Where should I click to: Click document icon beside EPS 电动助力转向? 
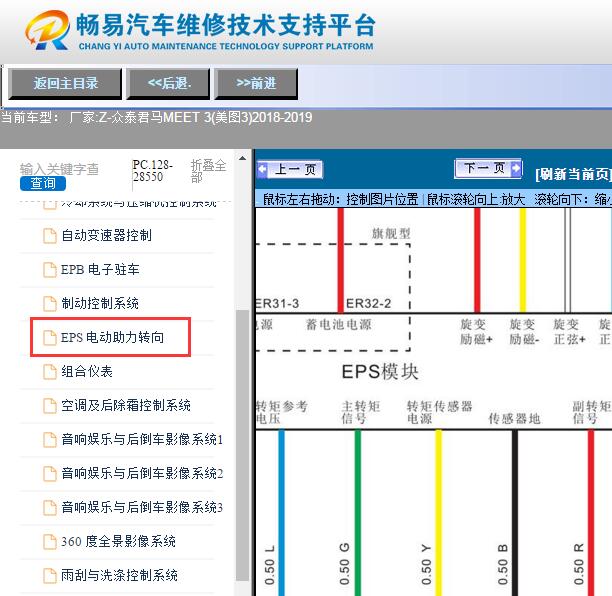pyautogui.click(x=50, y=338)
